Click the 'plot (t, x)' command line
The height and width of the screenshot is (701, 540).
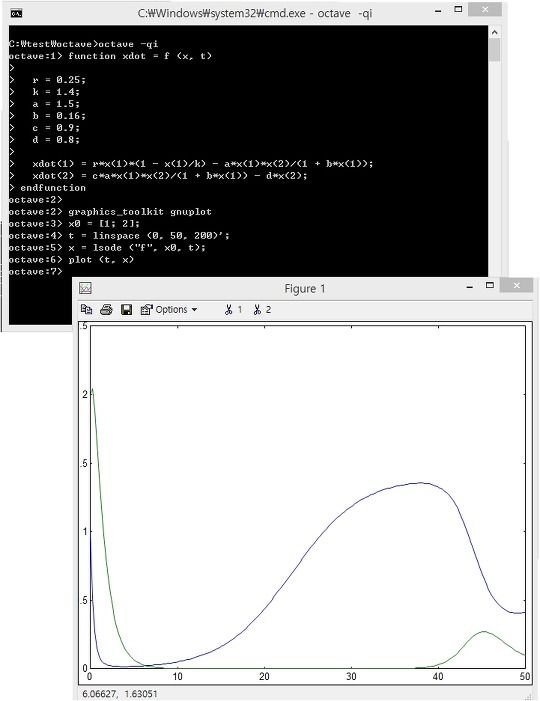(72, 260)
